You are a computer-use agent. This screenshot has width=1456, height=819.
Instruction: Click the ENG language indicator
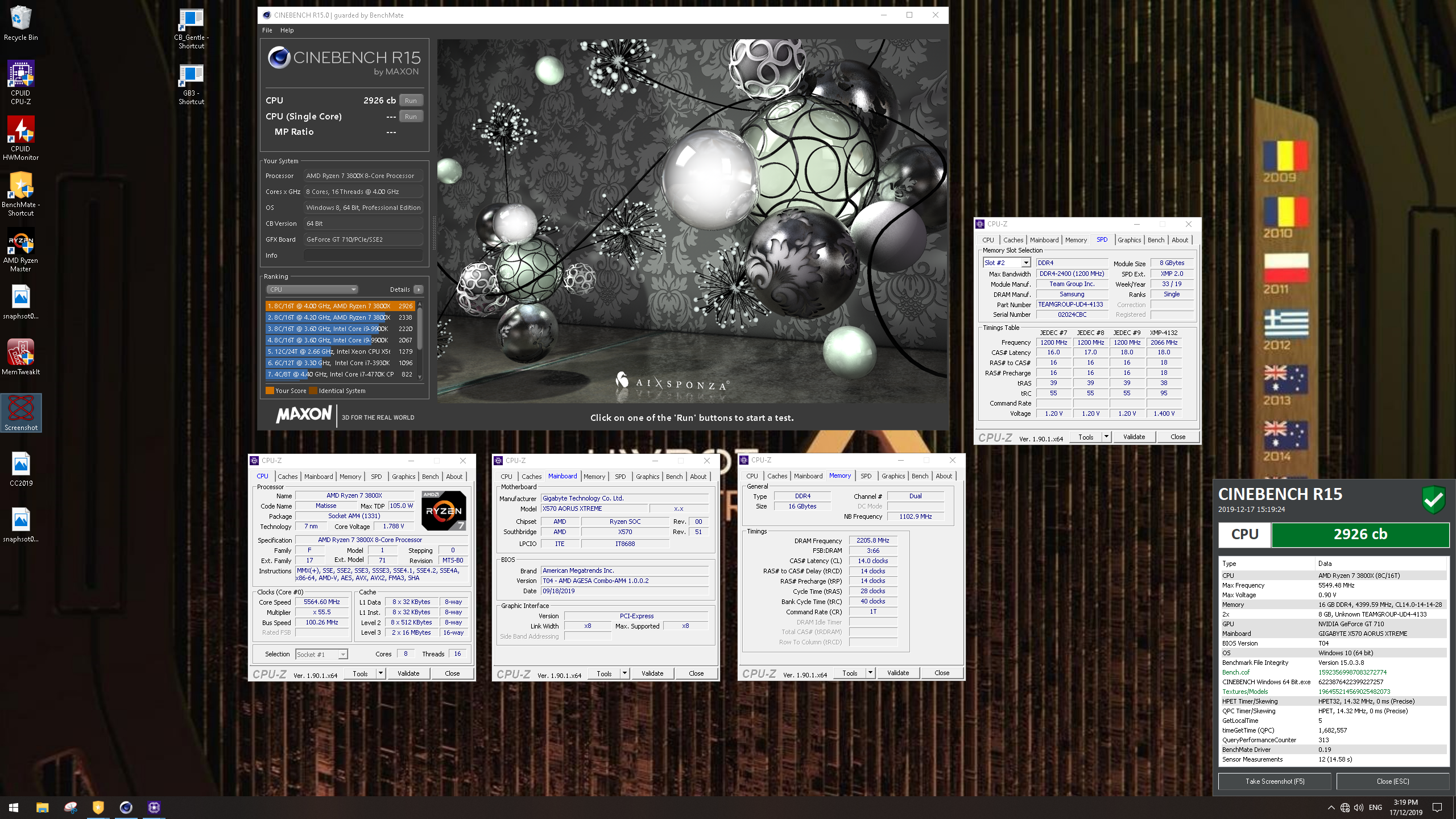click(x=1375, y=808)
